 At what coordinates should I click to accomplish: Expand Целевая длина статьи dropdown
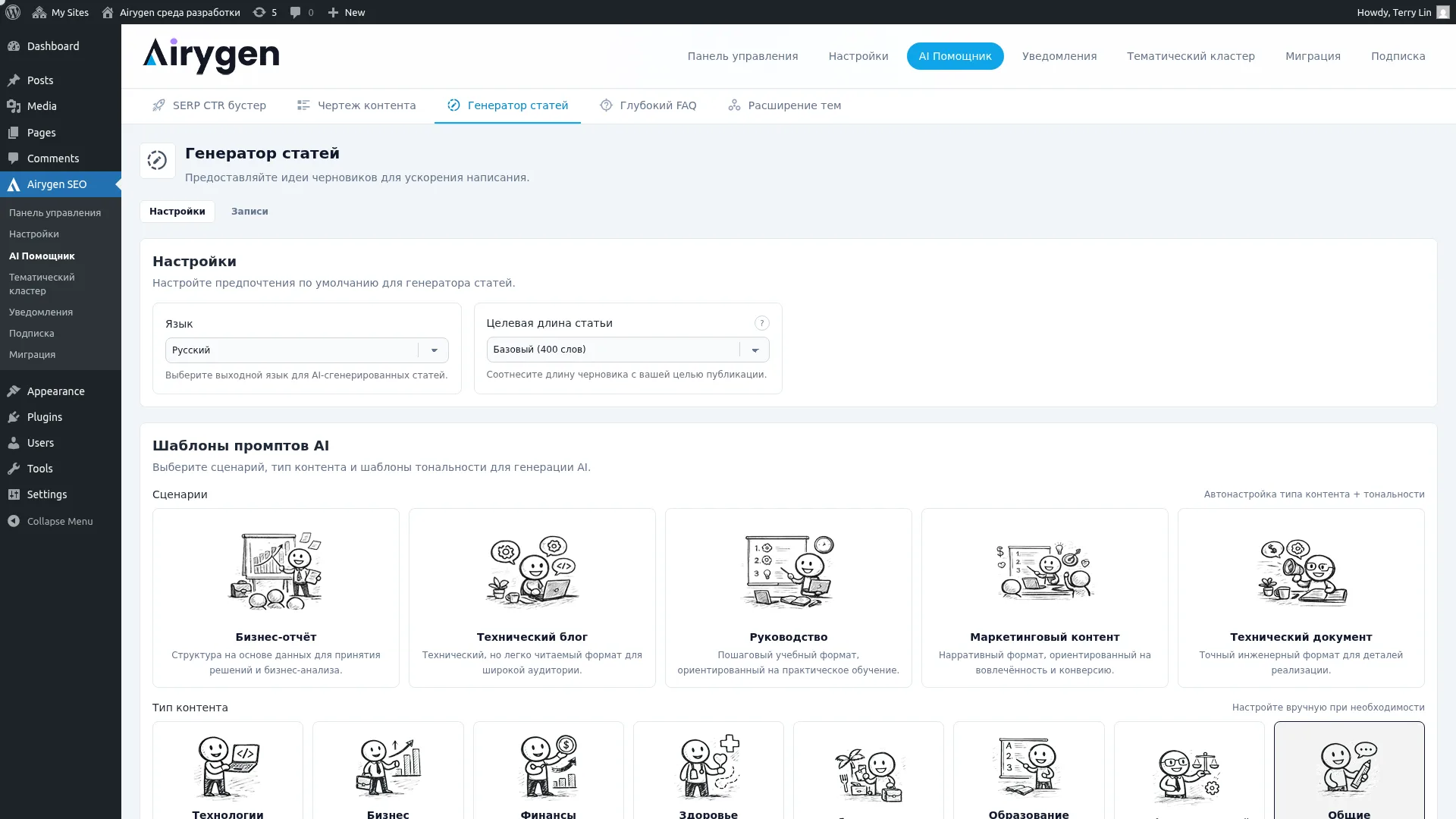[x=628, y=350]
